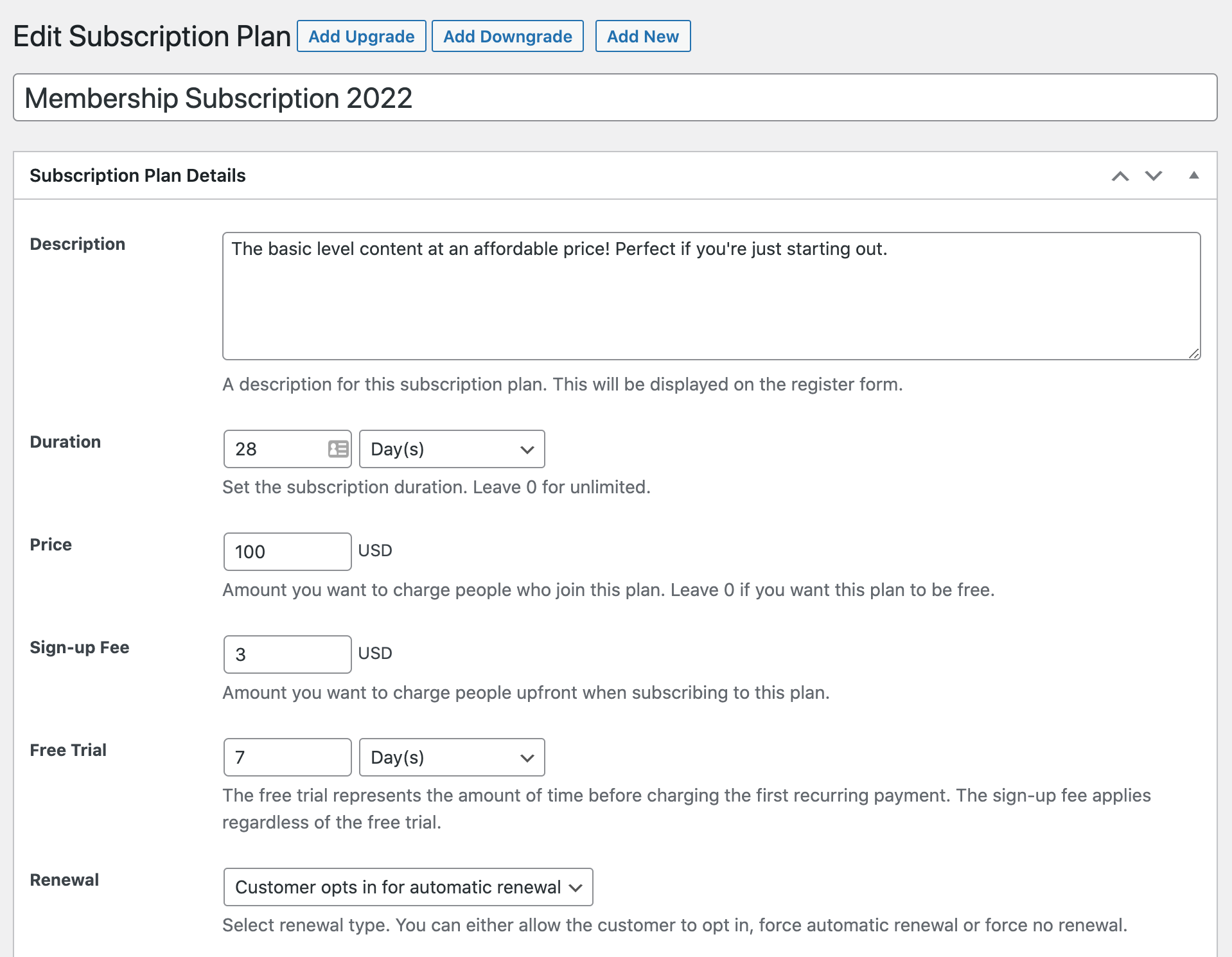This screenshot has width=1232, height=957.
Task: Click the Add Upgrade button
Action: point(361,37)
